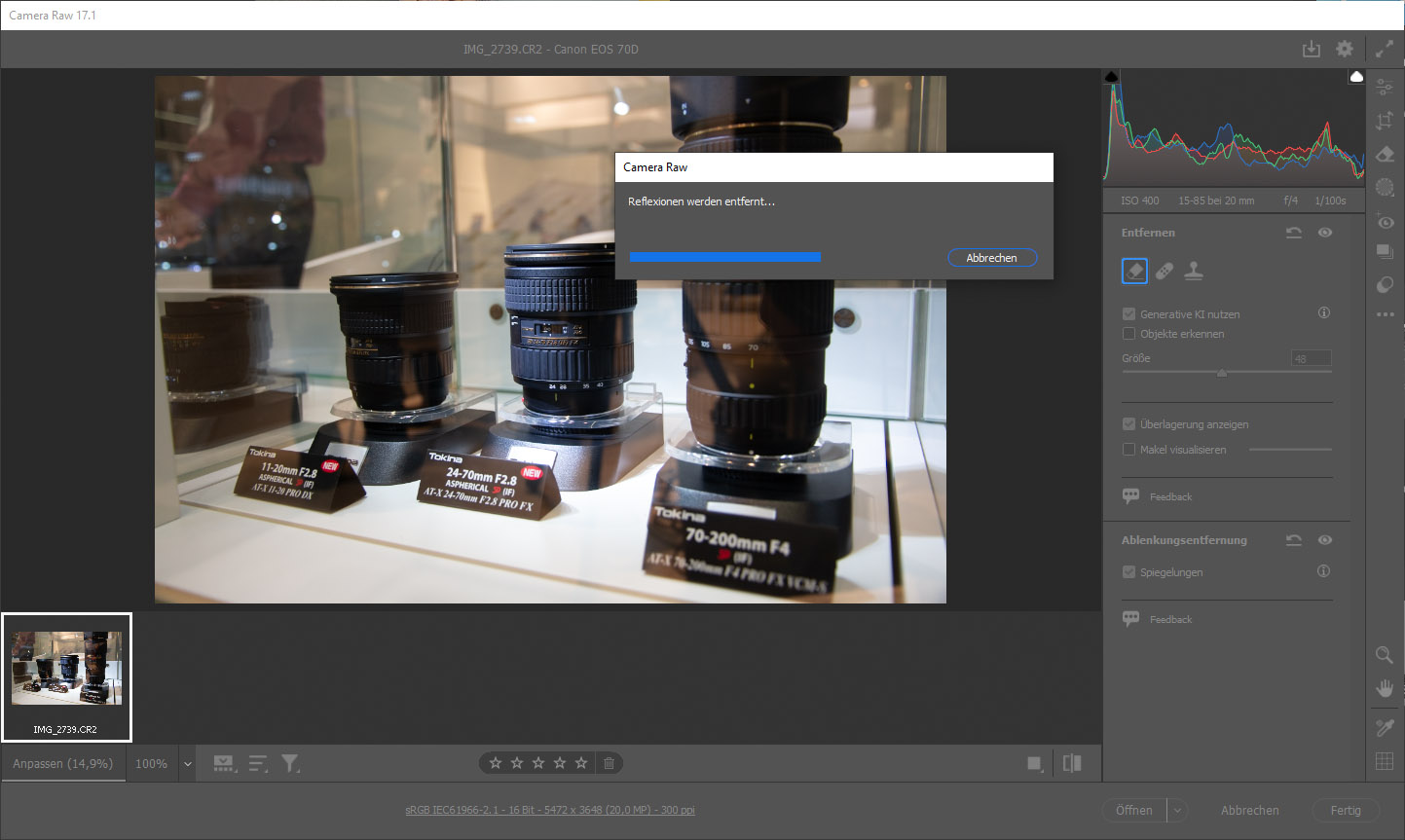Image resolution: width=1405 pixels, height=840 pixels.
Task: Open the filmstrip sort options menu
Action: click(258, 764)
